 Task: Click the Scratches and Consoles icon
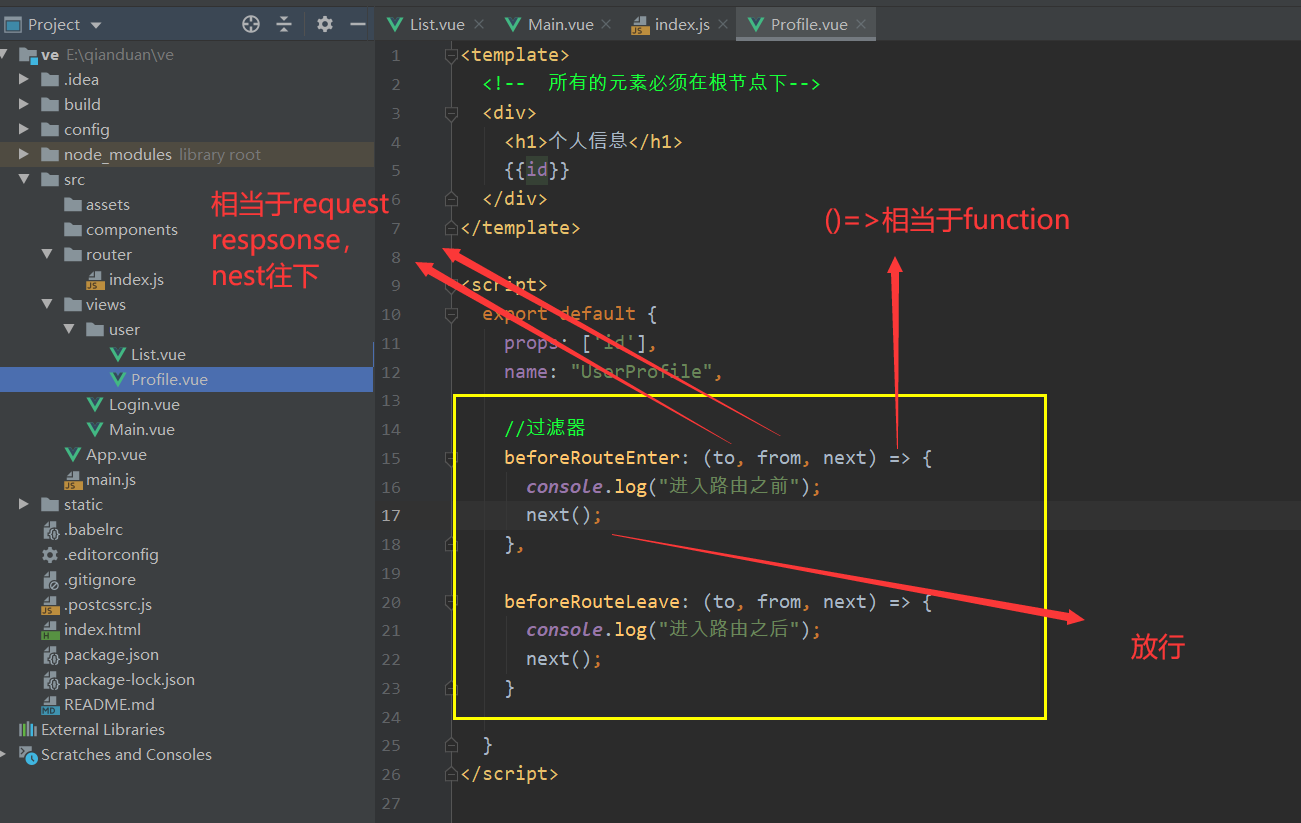click(27, 755)
